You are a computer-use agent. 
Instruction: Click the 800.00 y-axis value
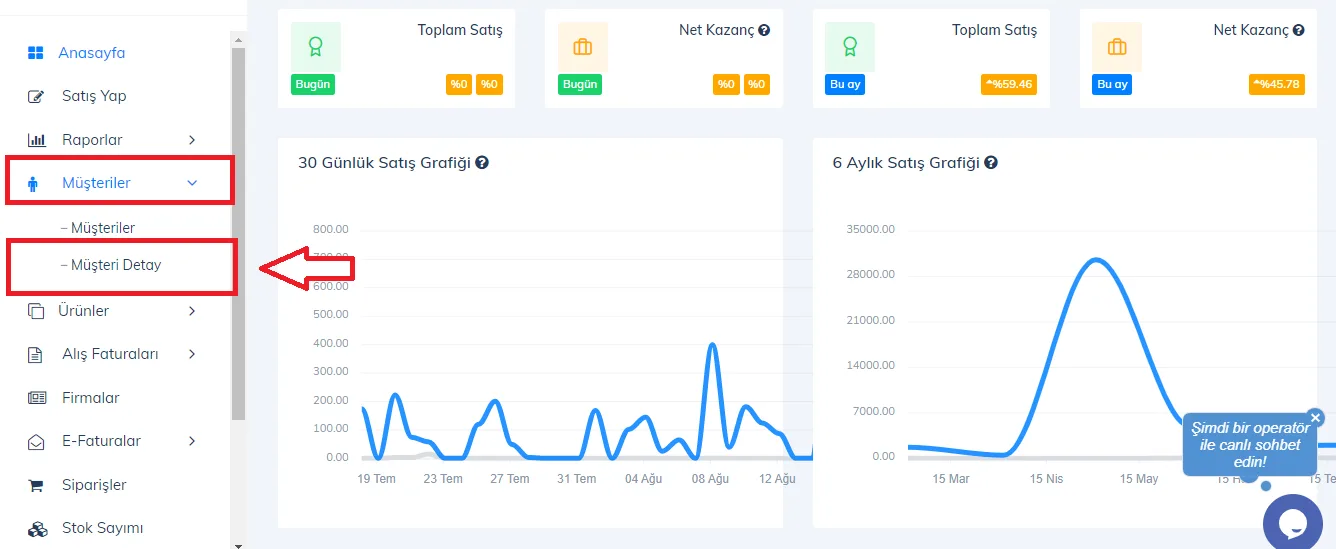click(x=330, y=229)
